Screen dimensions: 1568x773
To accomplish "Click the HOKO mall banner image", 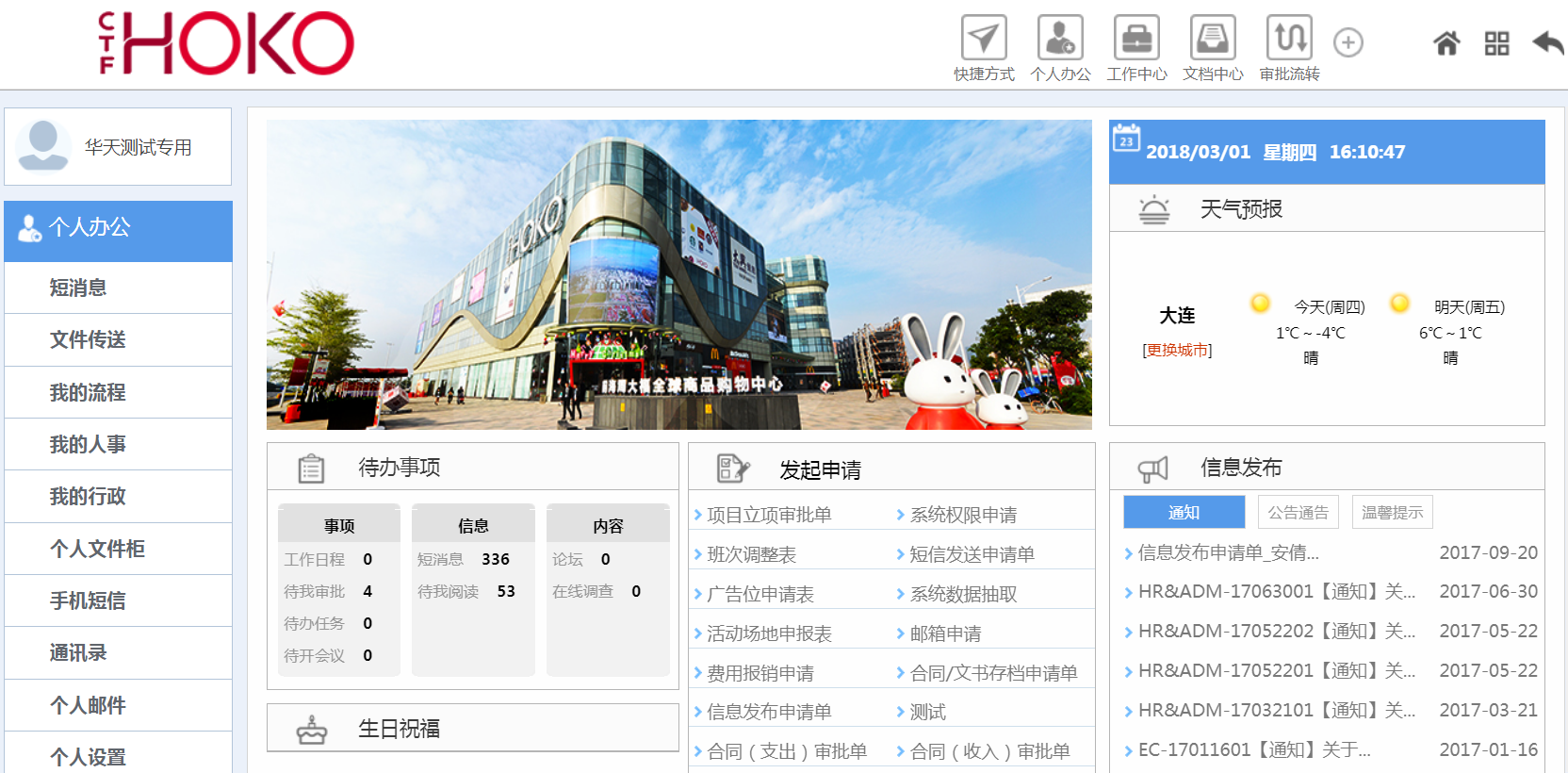I will [678, 274].
